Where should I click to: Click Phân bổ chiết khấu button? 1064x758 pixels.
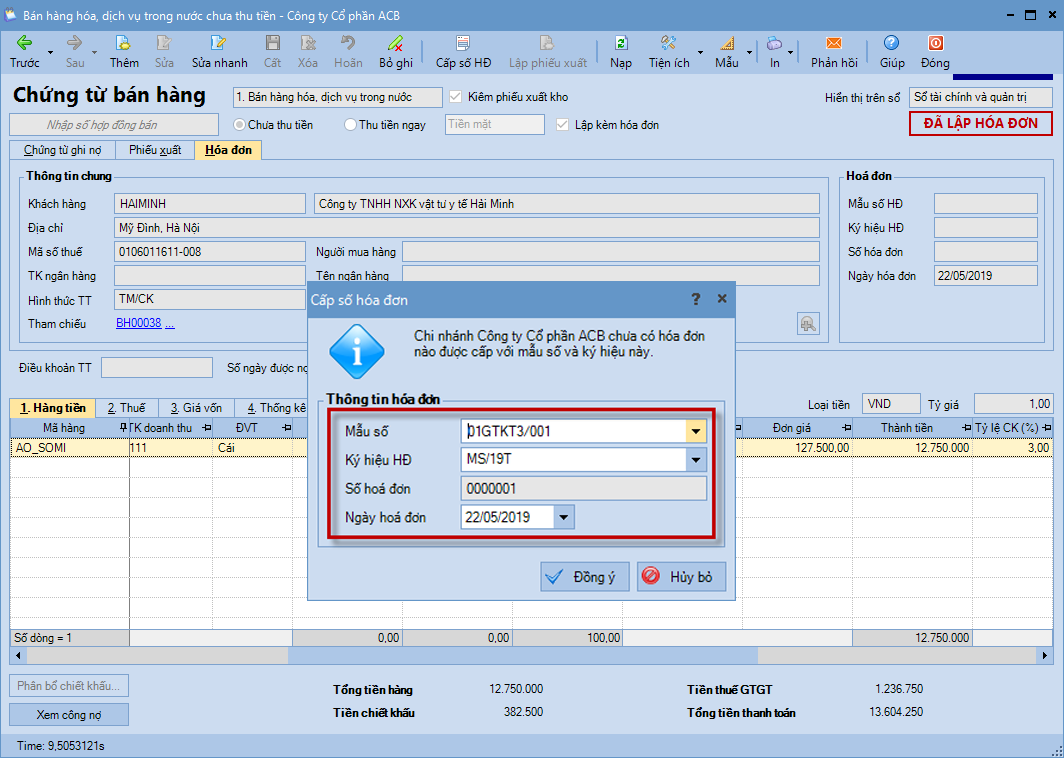tap(69, 686)
